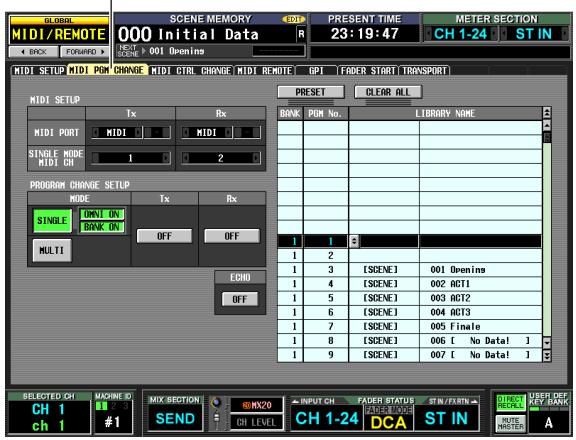Screen dimensions: 576x440
Task: Toggle the OMNI ON button
Action: [x=102, y=214]
